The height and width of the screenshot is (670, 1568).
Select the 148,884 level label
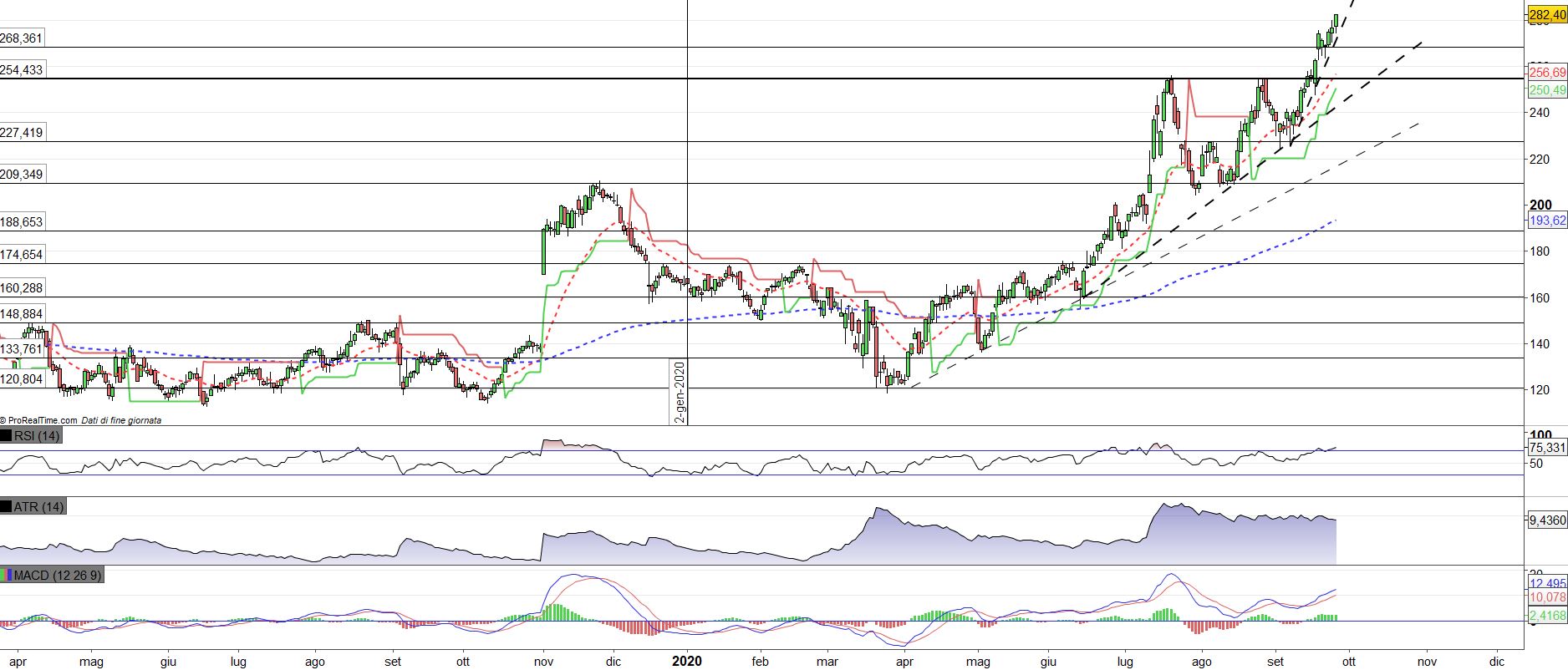22,314
